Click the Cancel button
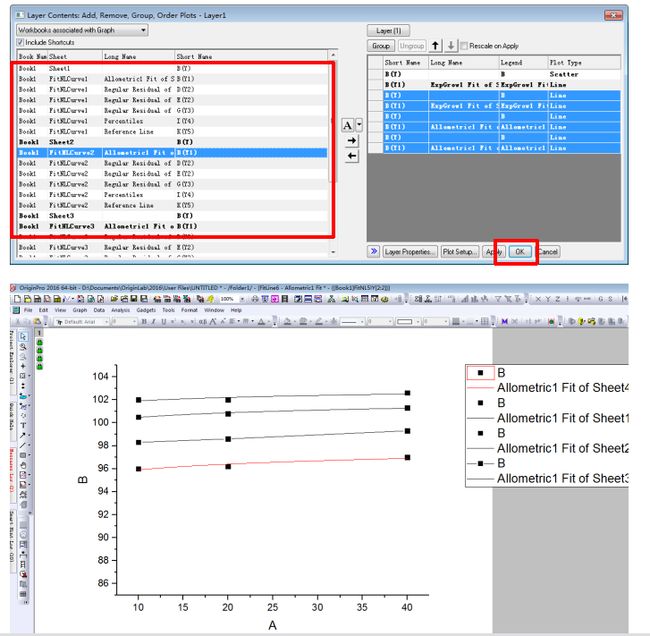The image size is (650, 636). [548, 252]
